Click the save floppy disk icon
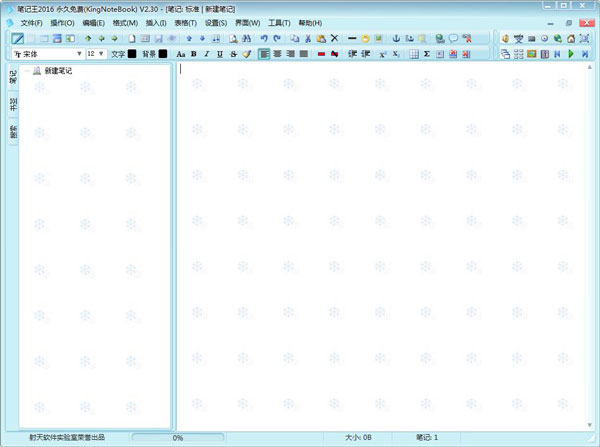The image size is (600, 447). [158, 38]
